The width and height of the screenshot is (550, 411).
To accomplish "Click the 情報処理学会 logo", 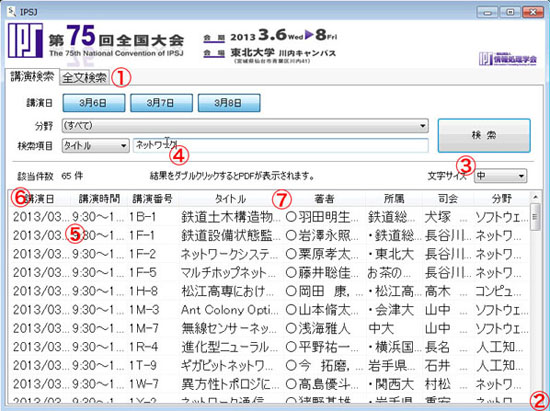I will 508,59.
